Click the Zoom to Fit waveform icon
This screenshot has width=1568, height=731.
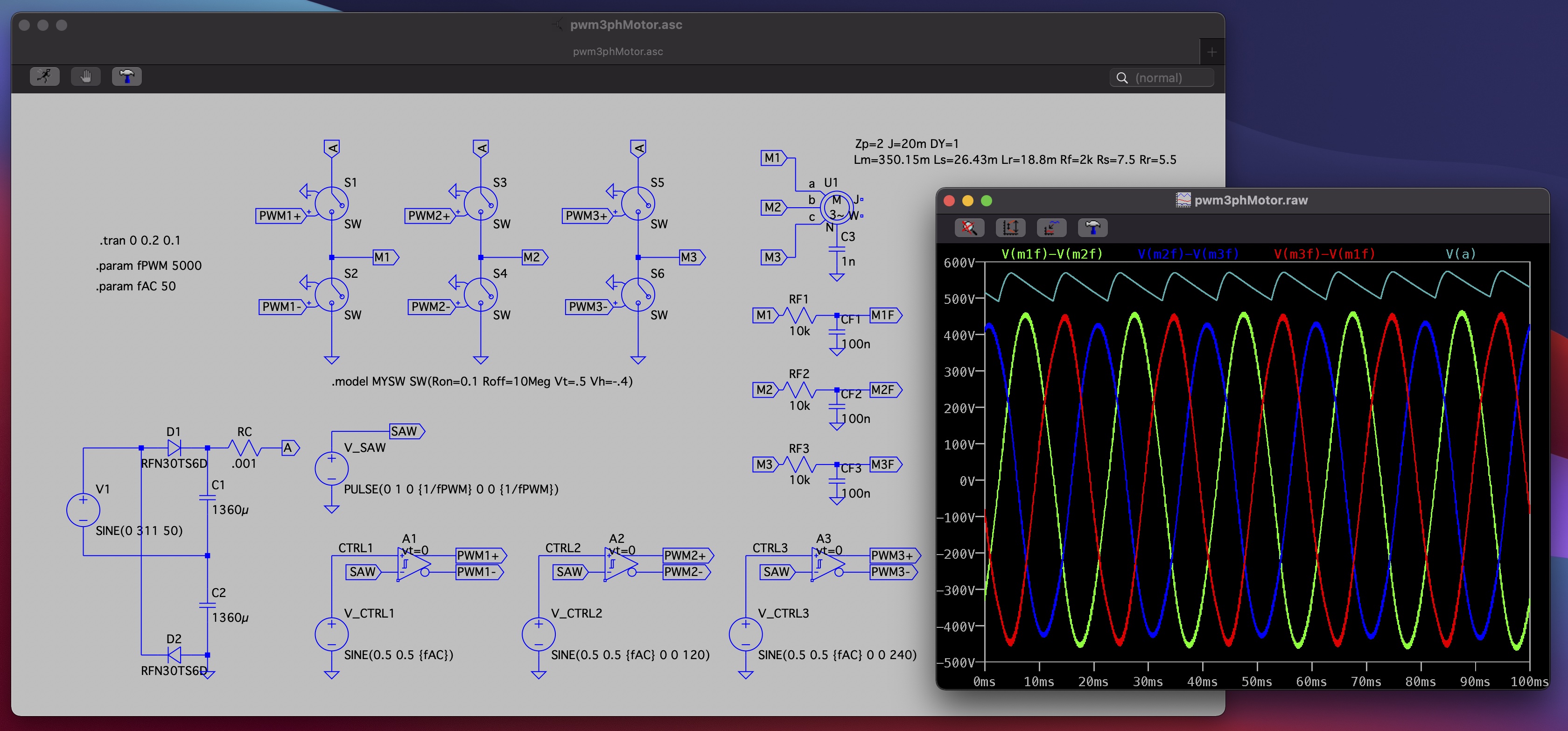tap(969, 228)
